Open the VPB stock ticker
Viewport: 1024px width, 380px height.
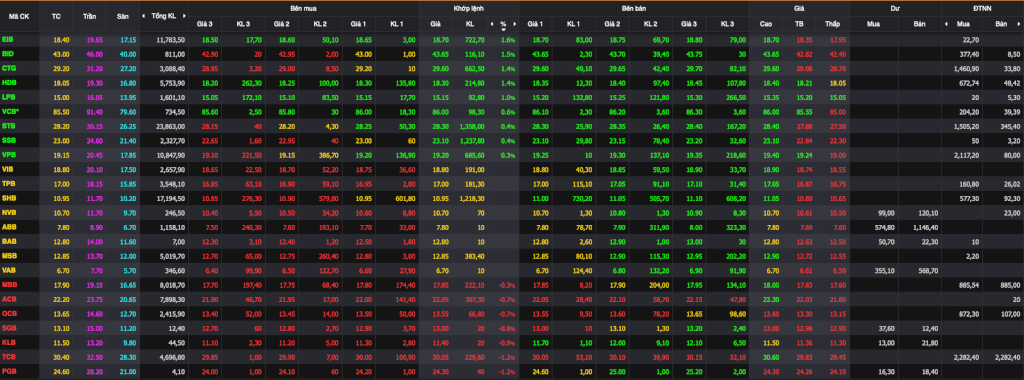(x=8, y=154)
